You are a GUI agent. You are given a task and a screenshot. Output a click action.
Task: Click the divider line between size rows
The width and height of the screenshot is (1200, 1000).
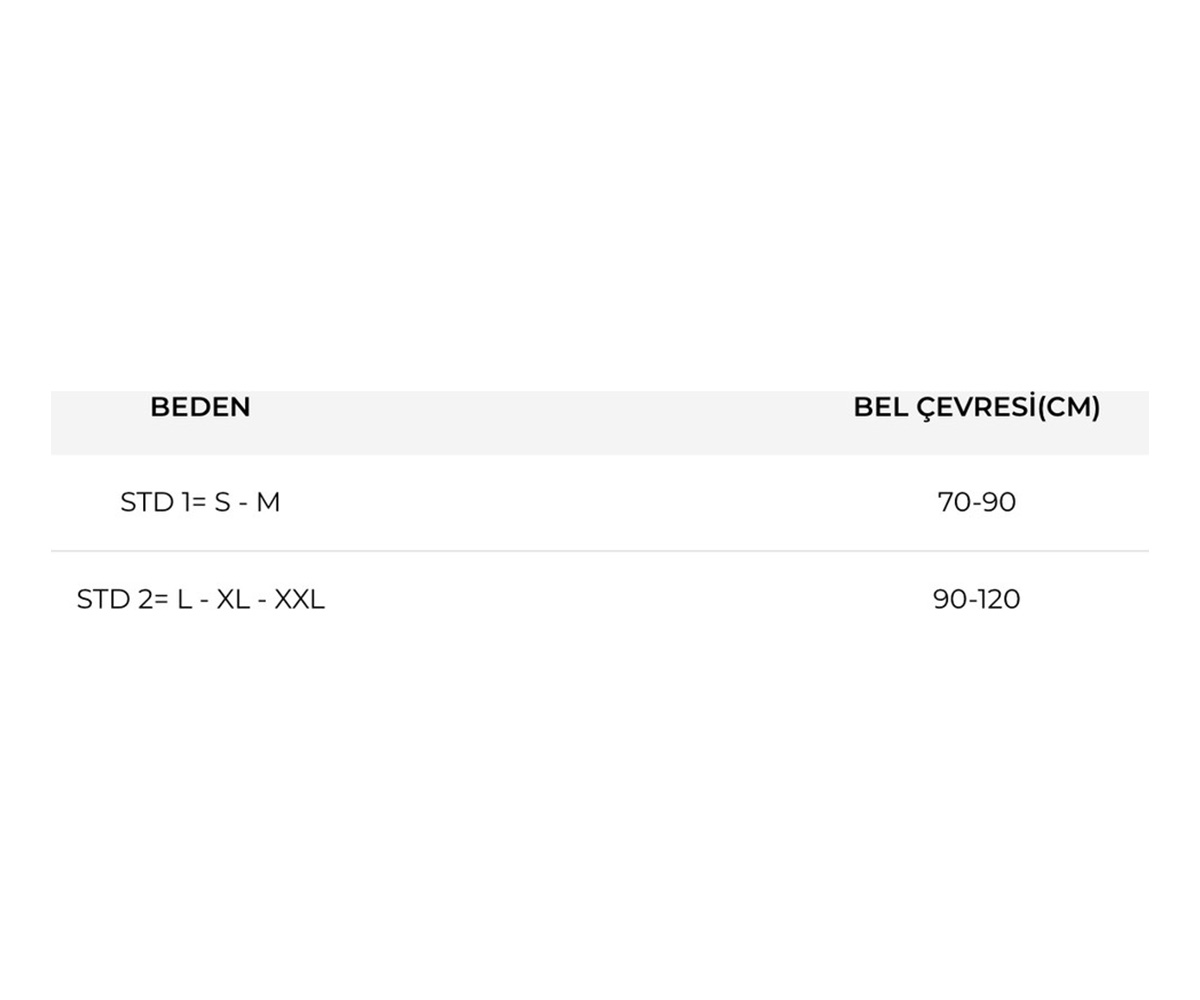click(x=600, y=551)
